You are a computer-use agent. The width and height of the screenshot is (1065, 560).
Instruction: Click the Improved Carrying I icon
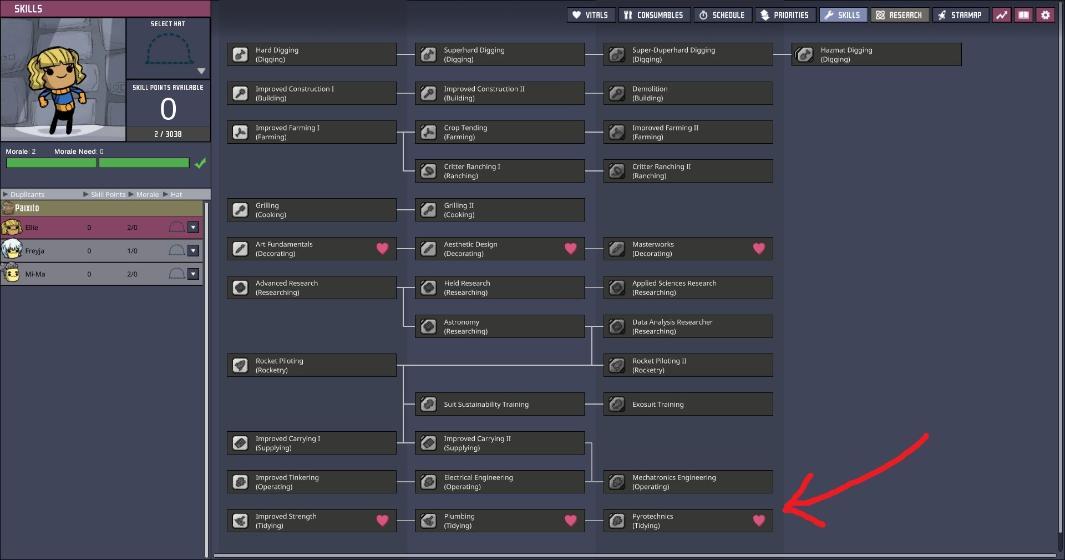(x=240, y=443)
